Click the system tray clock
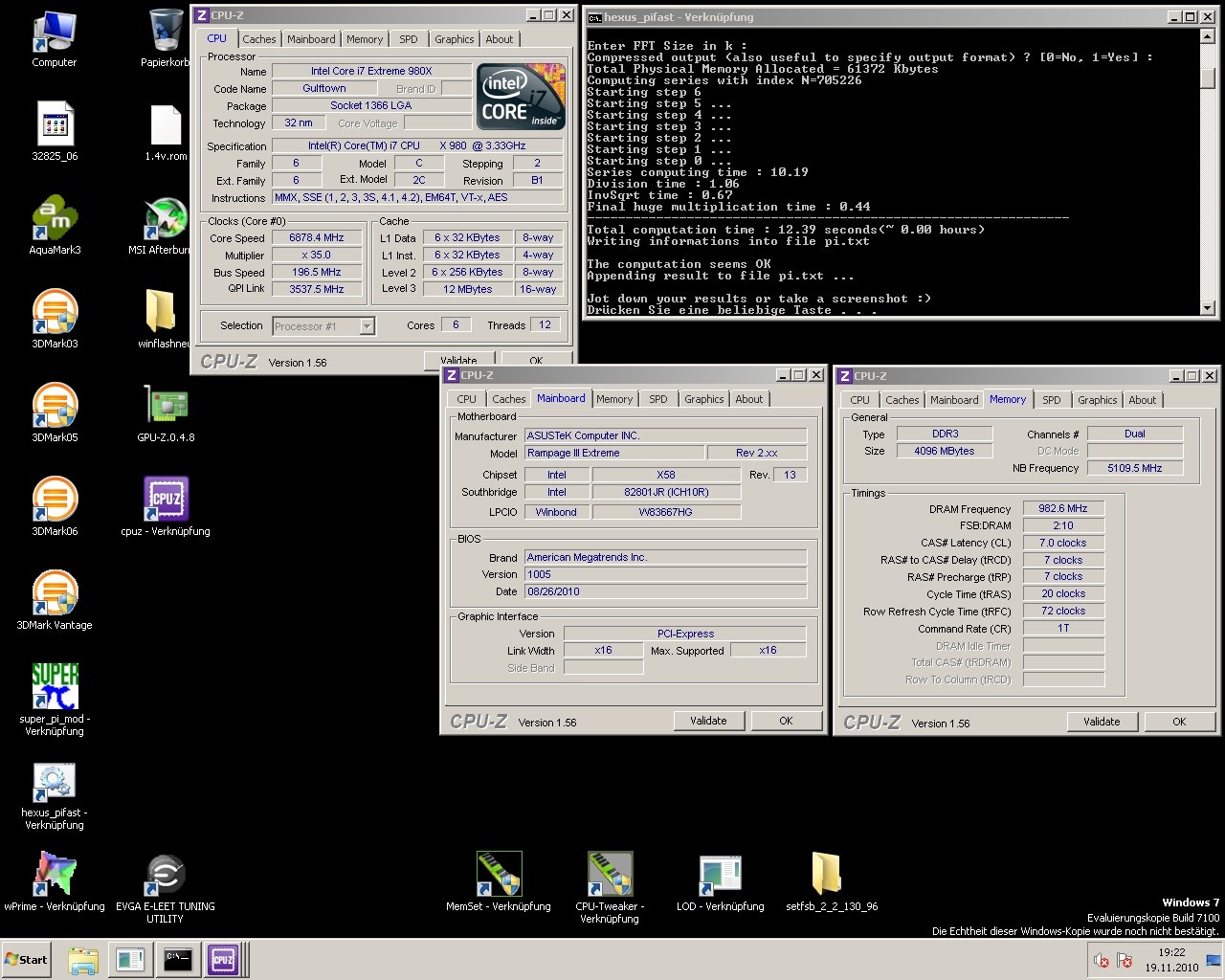Viewport: 1225px width, 980px height. (1171, 960)
